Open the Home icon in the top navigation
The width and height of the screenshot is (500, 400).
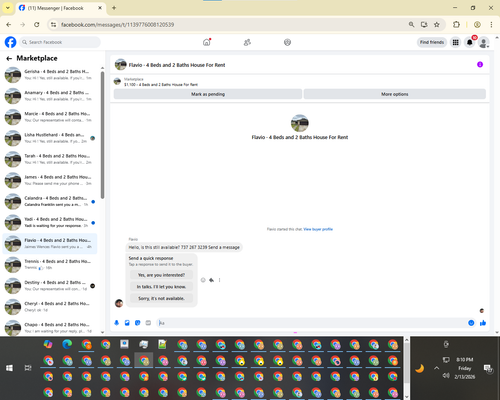click(x=207, y=42)
